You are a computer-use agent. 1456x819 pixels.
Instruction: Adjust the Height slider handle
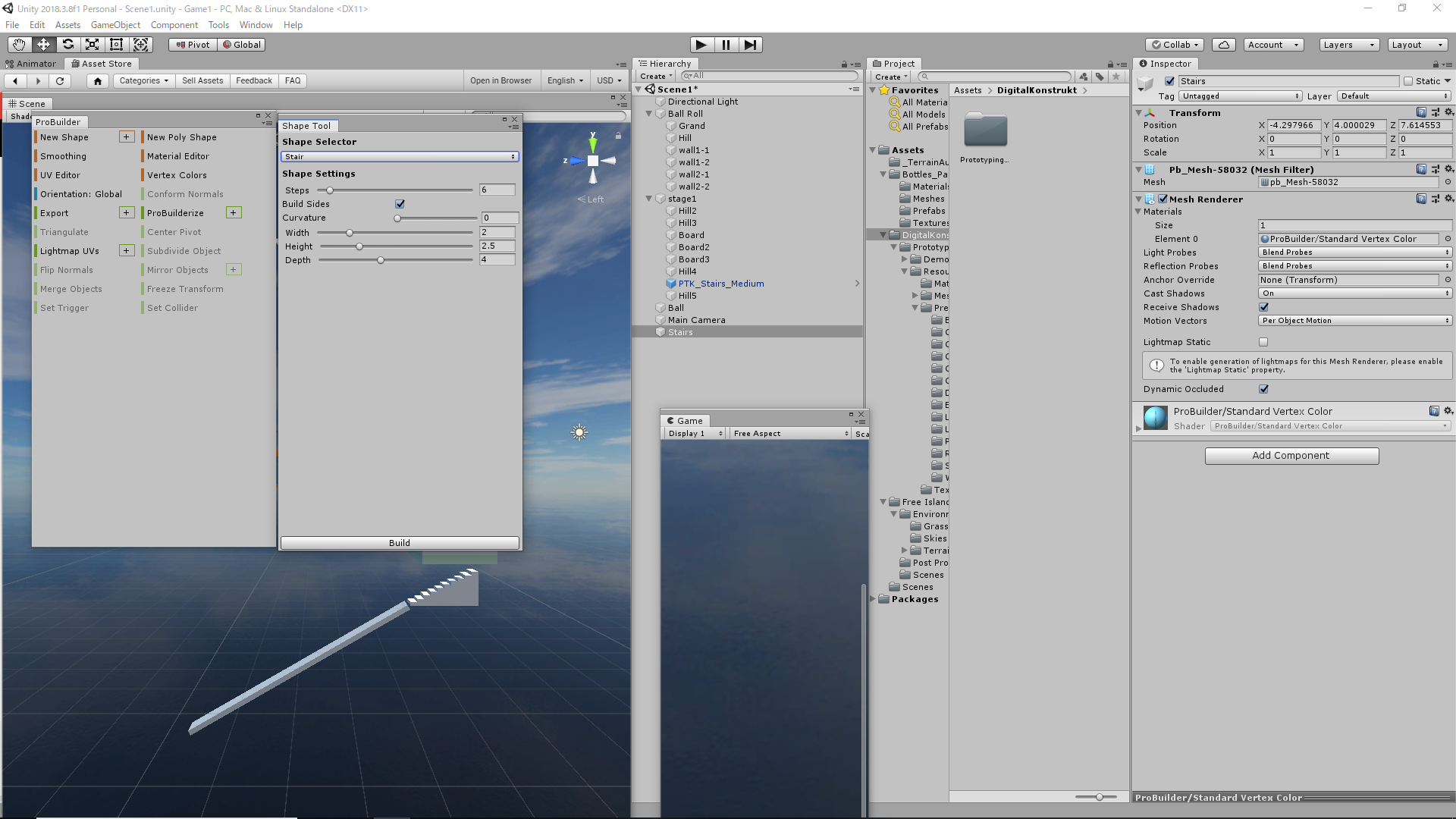pos(359,246)
